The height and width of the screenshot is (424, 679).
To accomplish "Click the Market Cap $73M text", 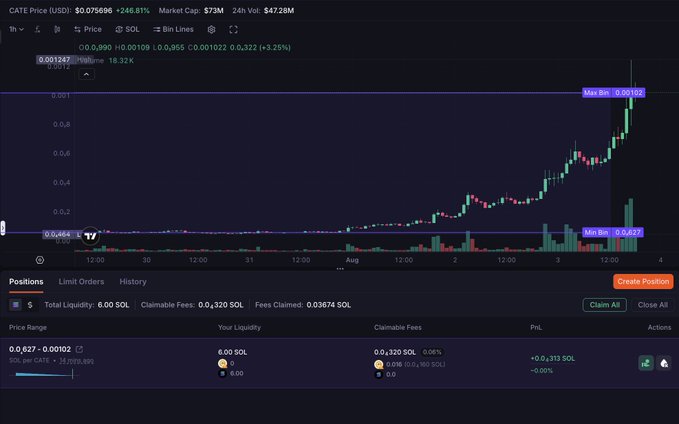I will tap(191, 10).
